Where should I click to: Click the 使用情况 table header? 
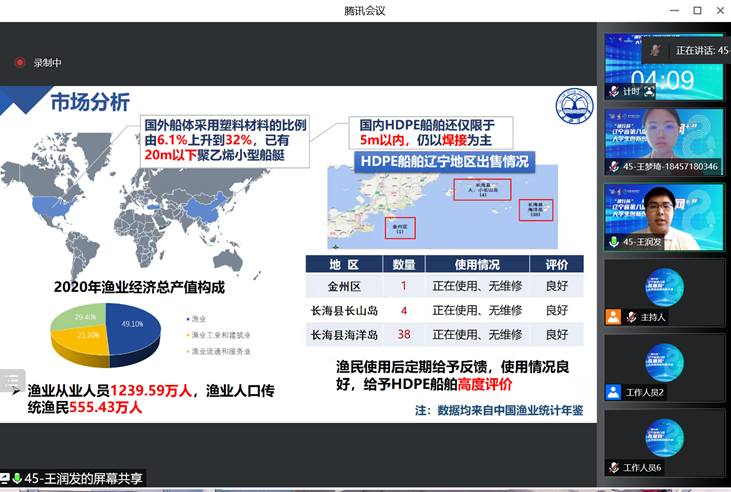tap(477, 264)
